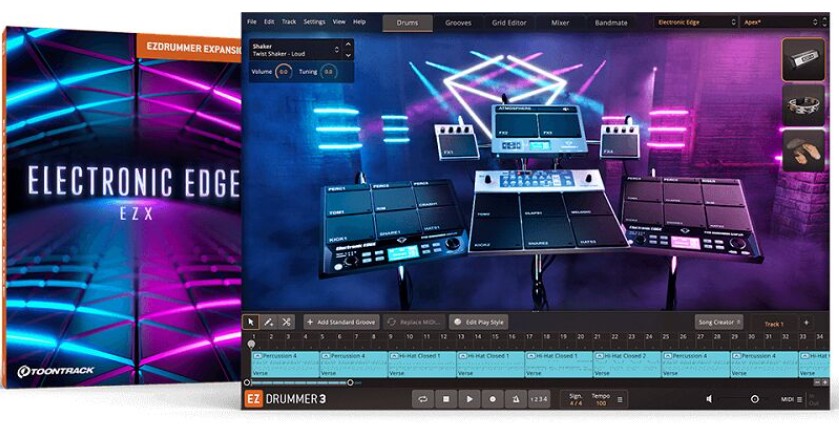The height and width of the screenshot is (430, 839).
Task: Click the loop playback button
Action: click(x=423, y=399)
